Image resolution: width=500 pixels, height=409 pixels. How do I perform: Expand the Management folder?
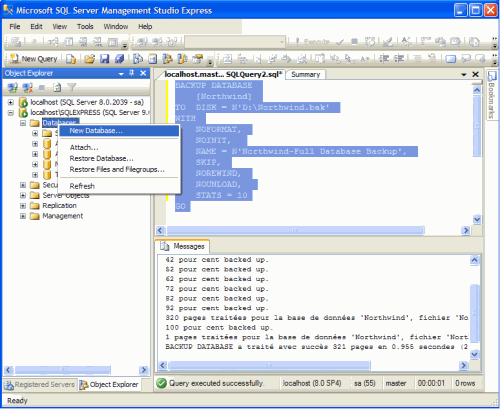point(23,216)
